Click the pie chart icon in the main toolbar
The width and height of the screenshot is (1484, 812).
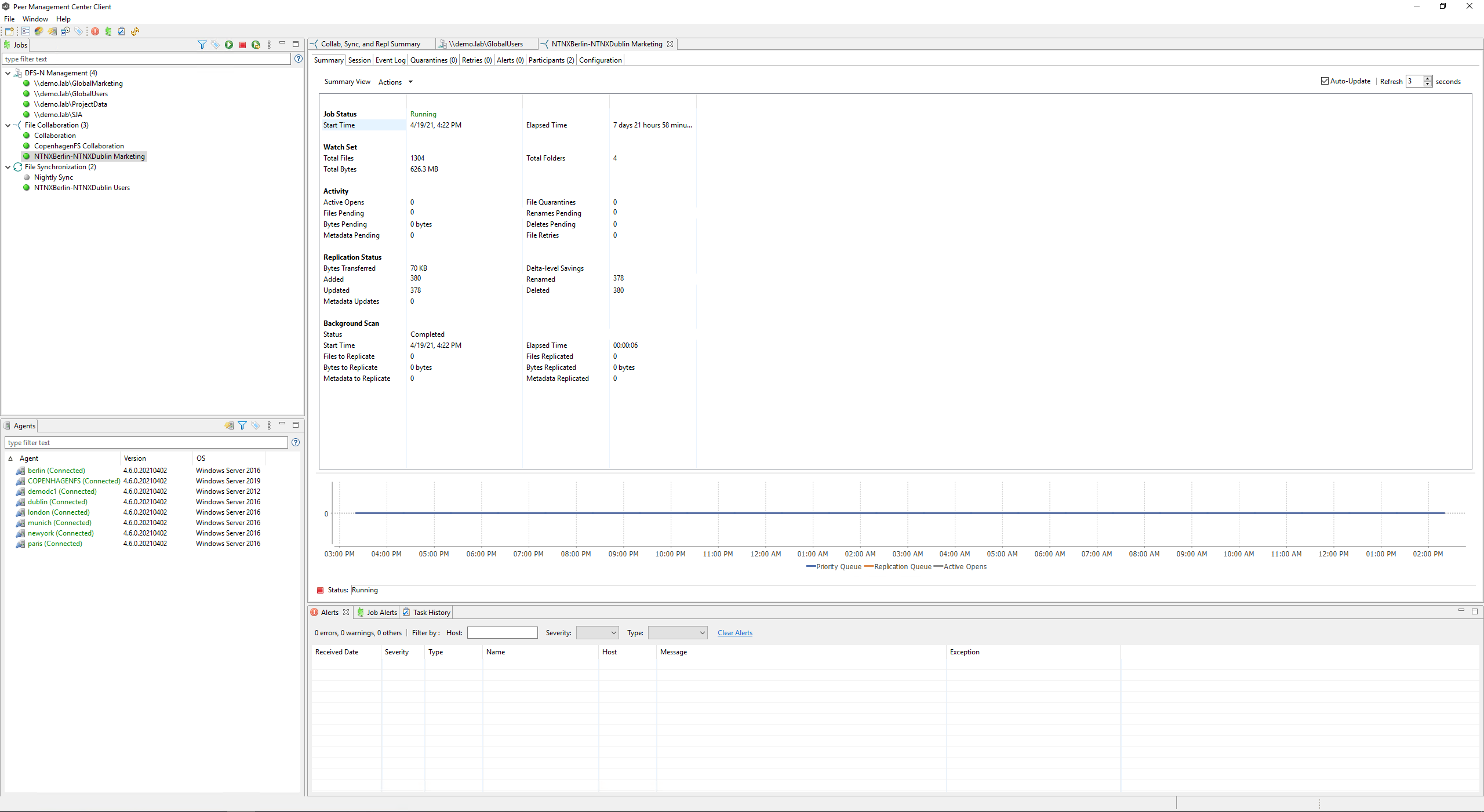point(39,31)
